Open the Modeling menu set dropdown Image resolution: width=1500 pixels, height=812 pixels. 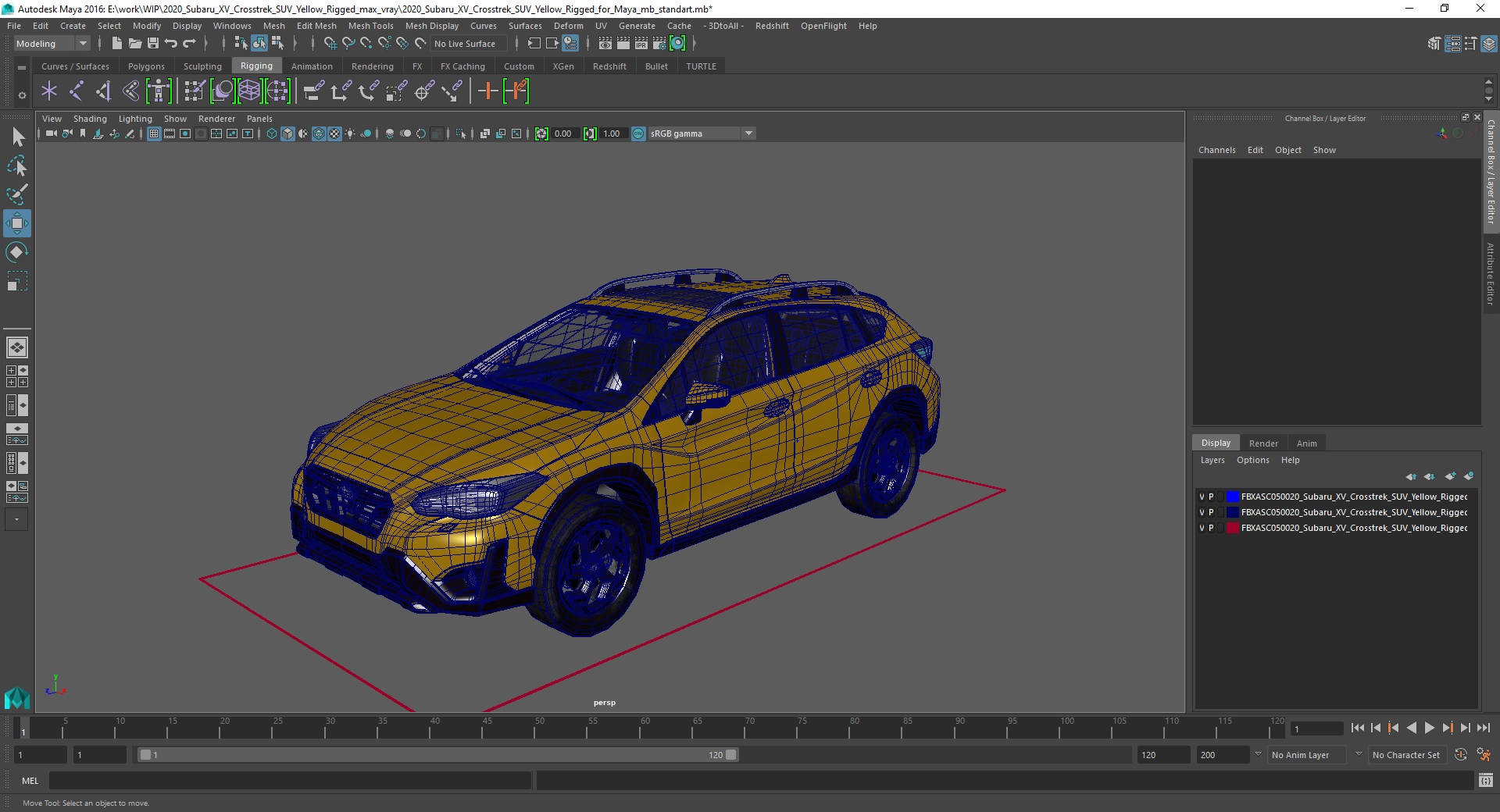52,44
